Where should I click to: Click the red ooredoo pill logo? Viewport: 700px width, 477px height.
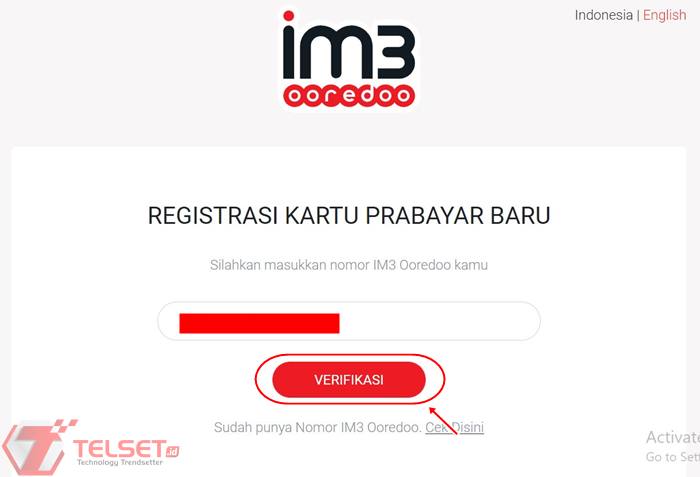pos(349,95)
